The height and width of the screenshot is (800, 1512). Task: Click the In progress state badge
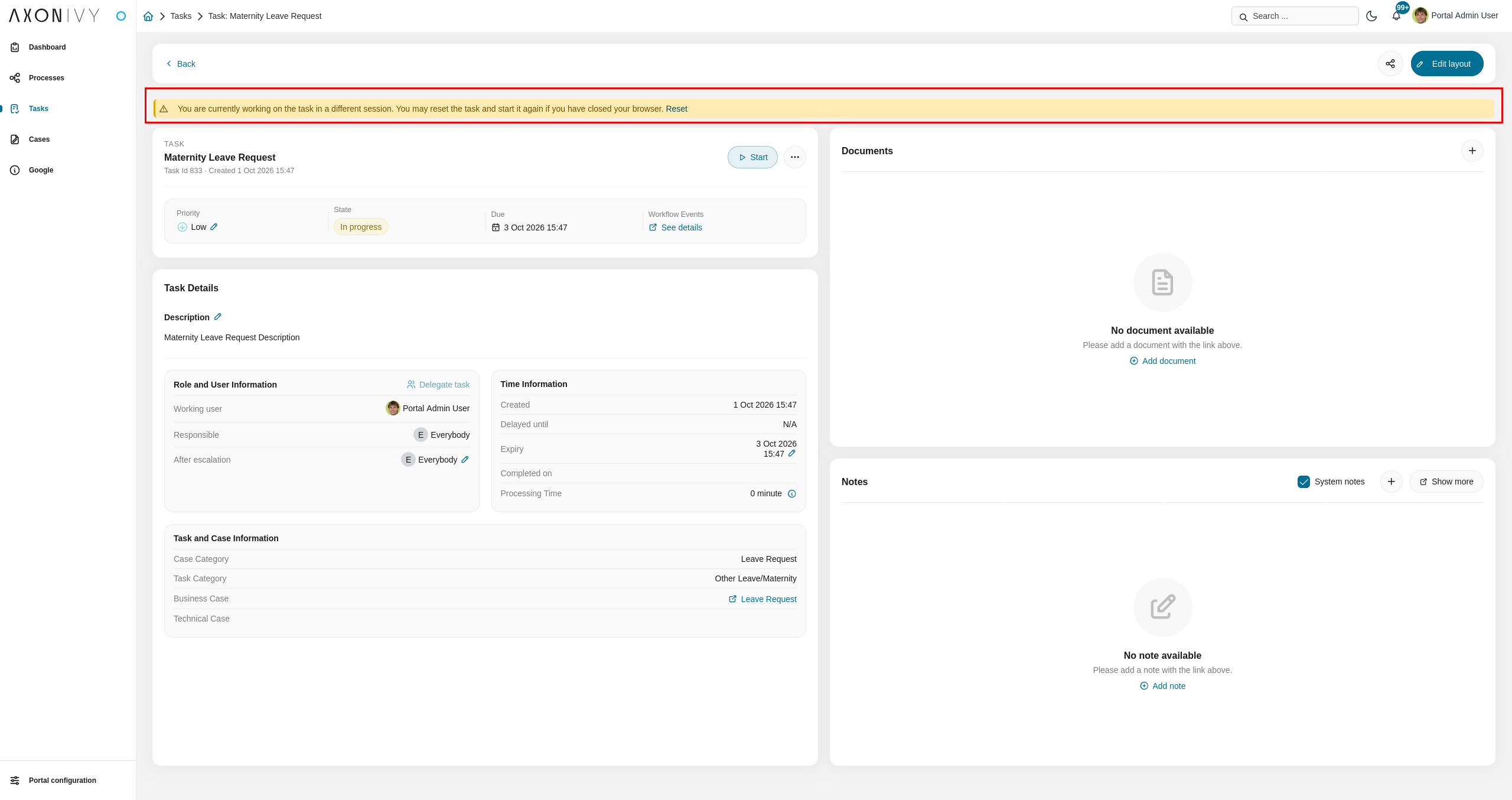(x=361, y=227)
